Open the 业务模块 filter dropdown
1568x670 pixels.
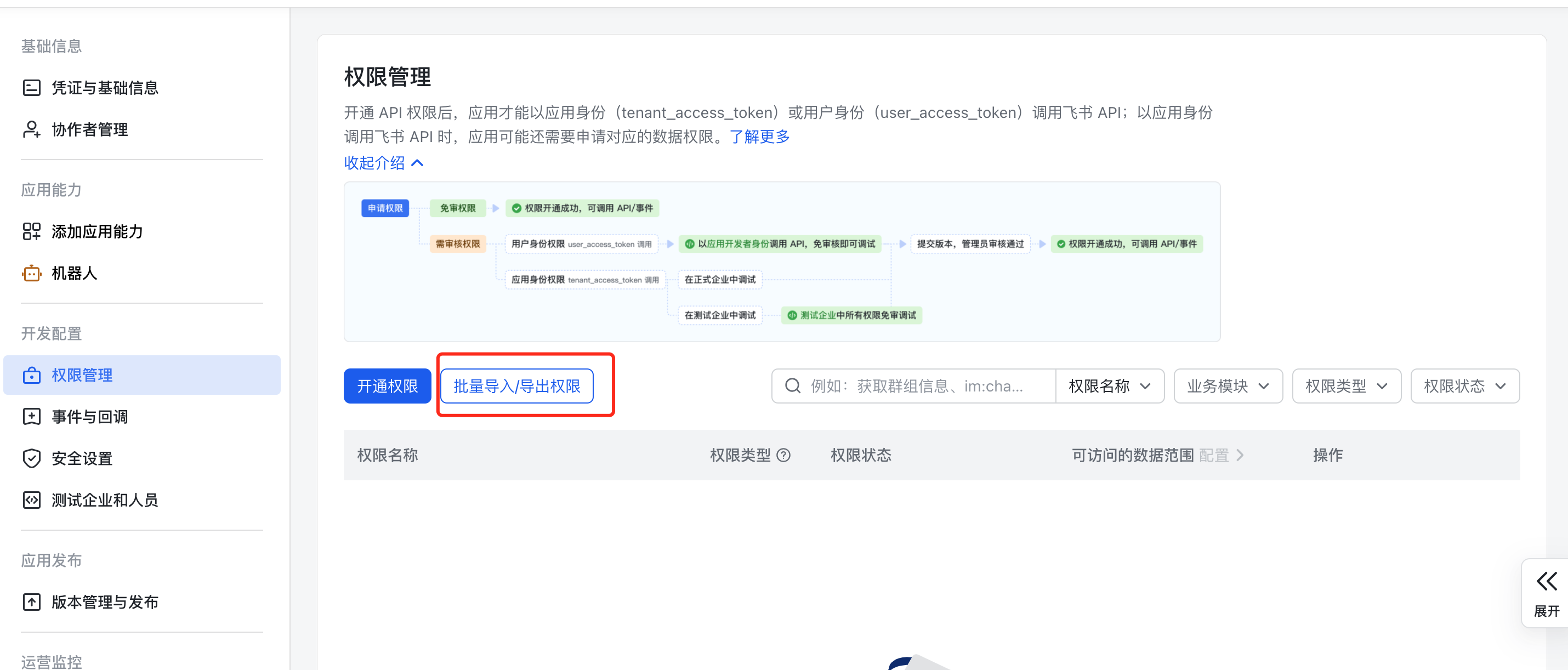click(1228, 386)
